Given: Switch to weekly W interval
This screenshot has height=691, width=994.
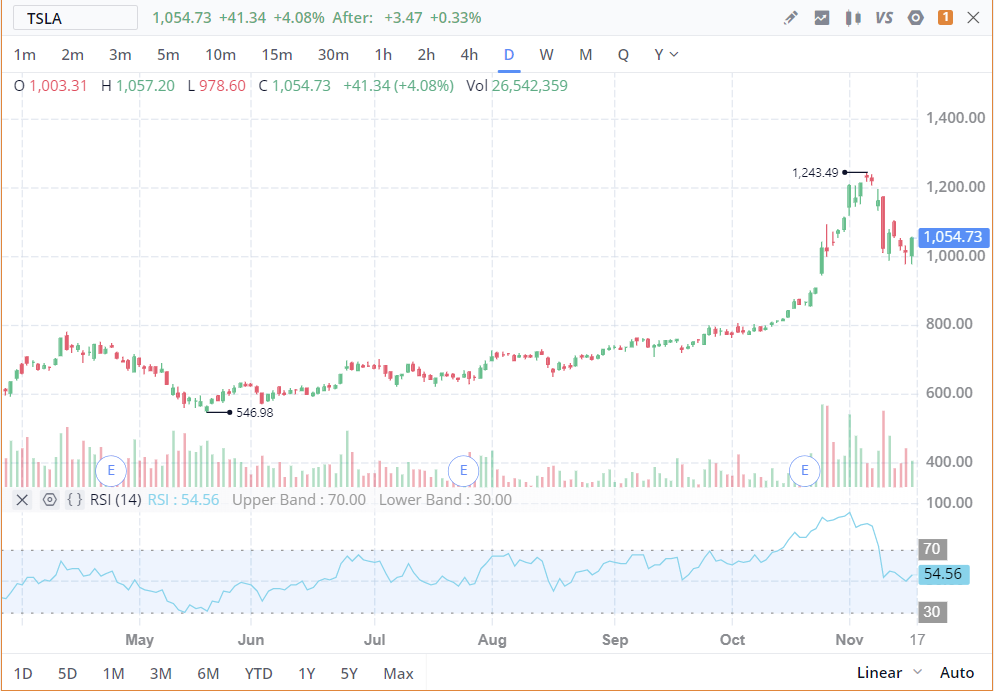Looking at the screenshot, I should [x=546, y=55].
